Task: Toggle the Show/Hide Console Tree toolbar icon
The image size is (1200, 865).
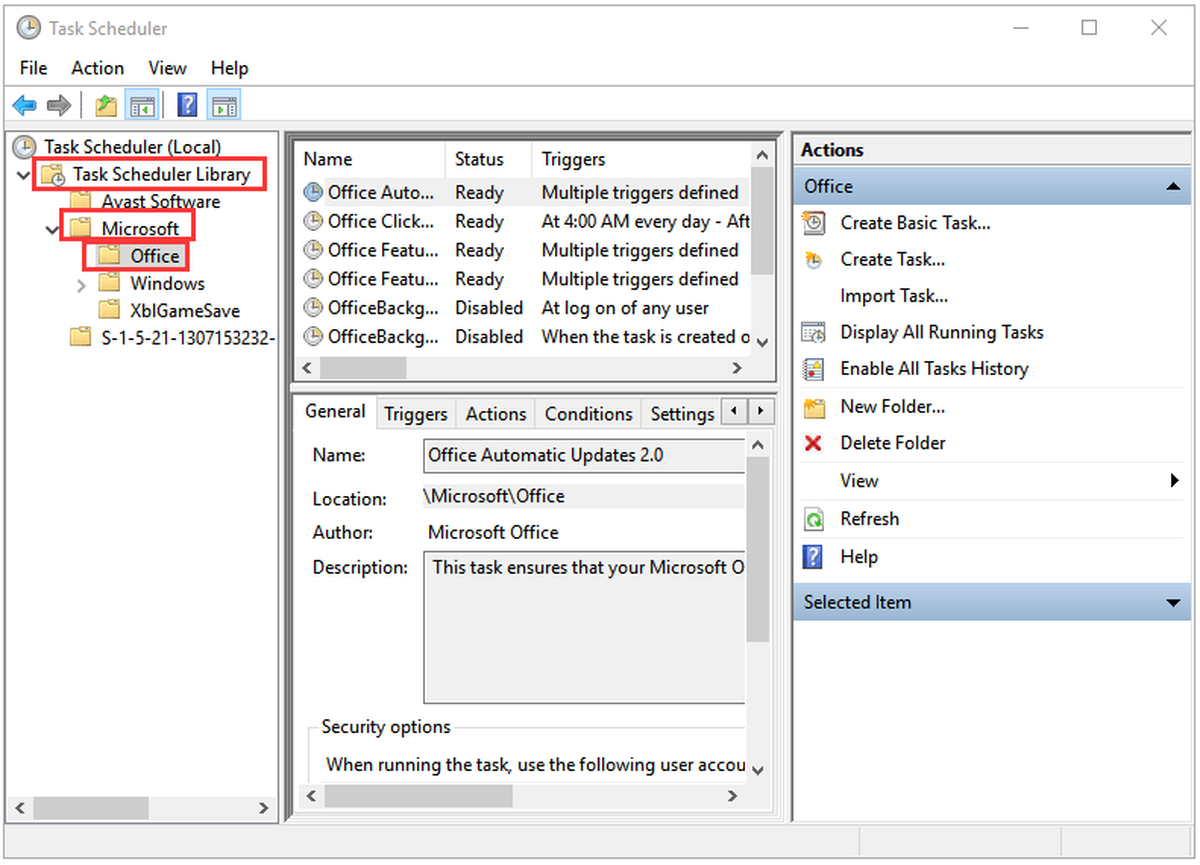Action: tap(142, 105)
